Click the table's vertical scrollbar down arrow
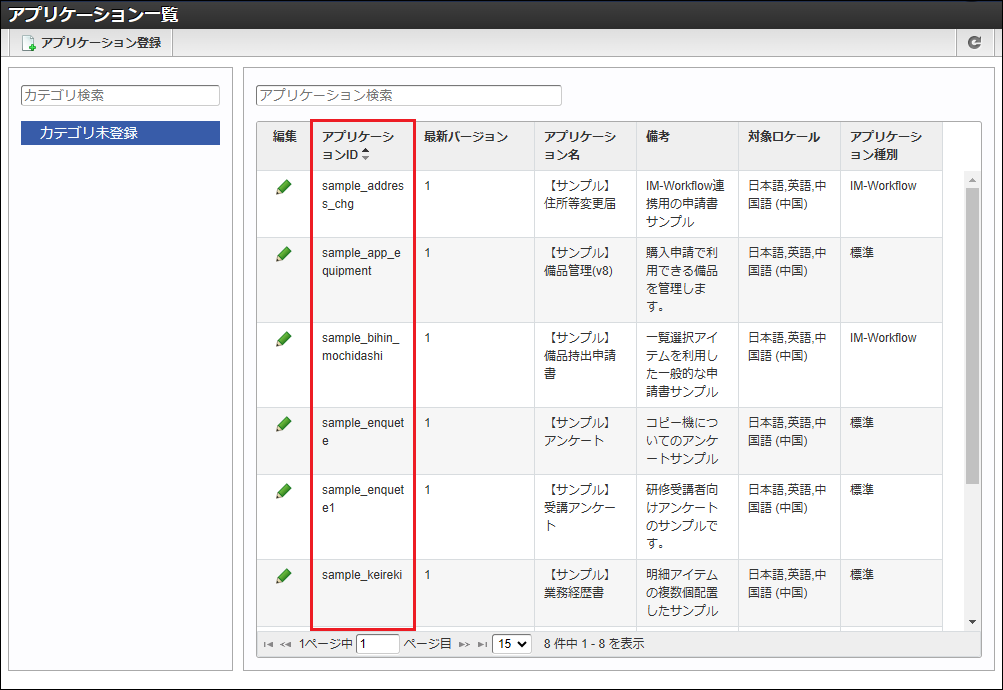The image size is (1003, 690). pyautogui.click(x=973, y=621)
